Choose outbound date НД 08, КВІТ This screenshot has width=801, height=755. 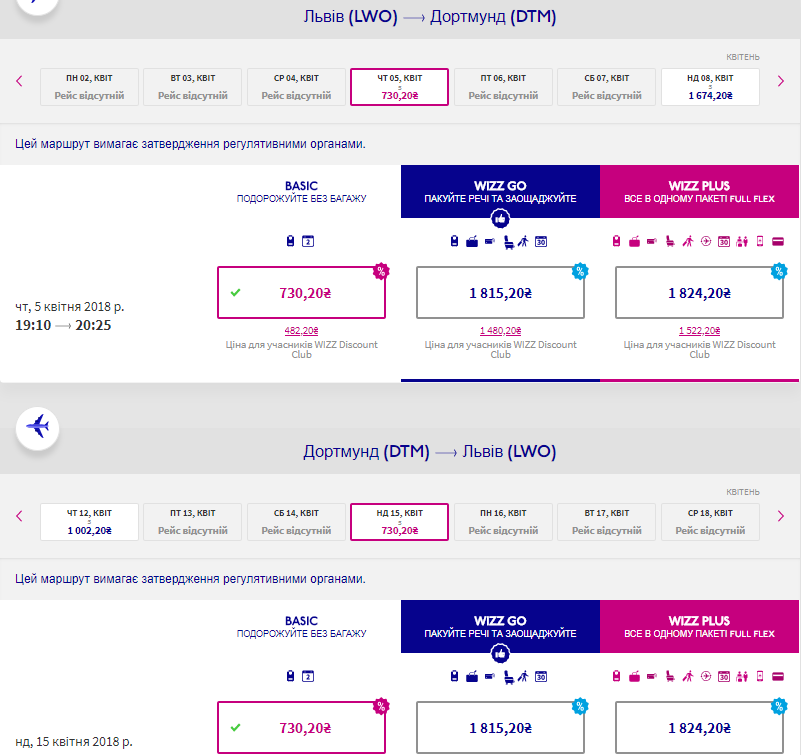710,87
